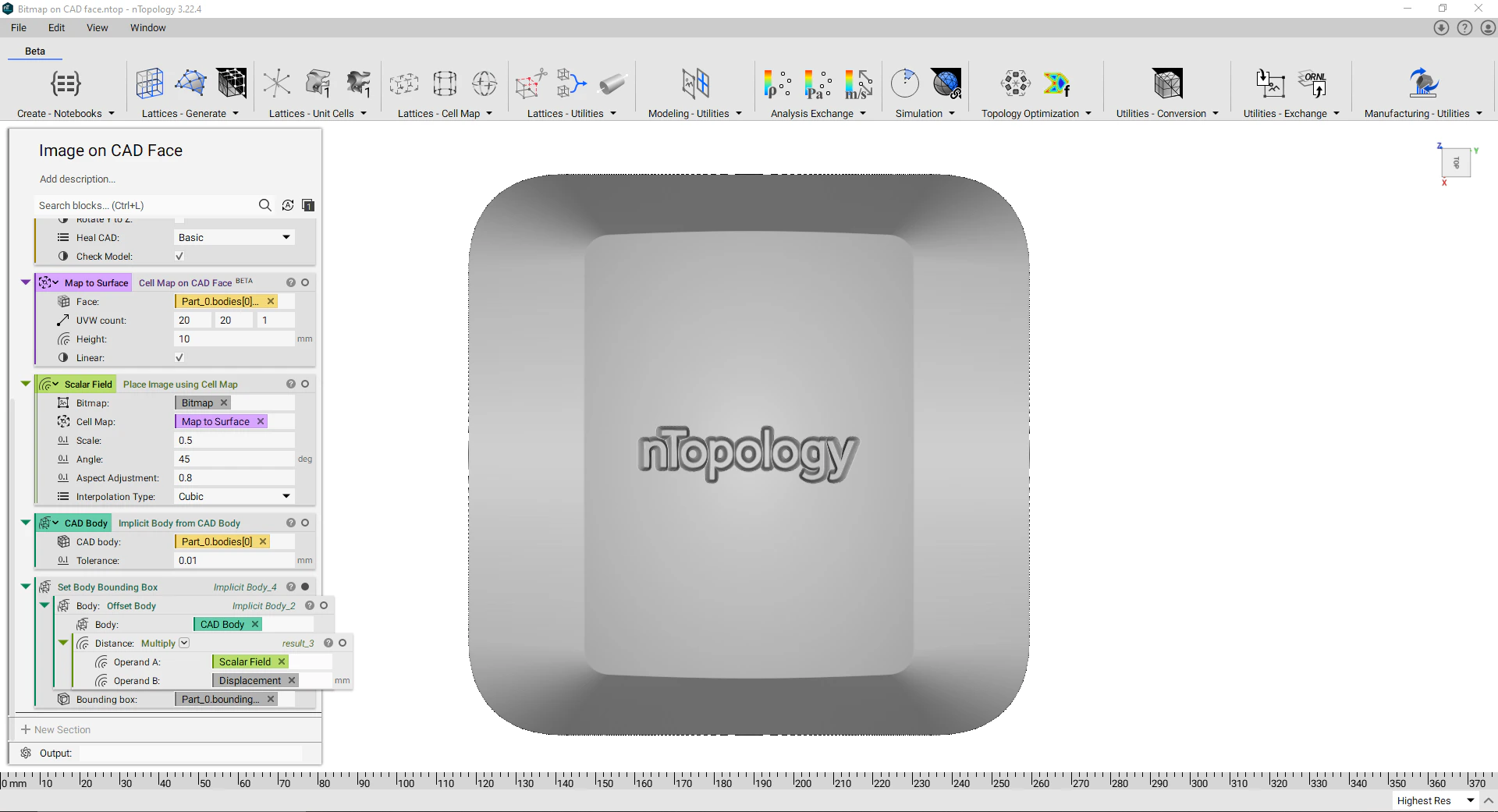Open the Window menu
The image size is (1498, 812).
pos(147,28)
